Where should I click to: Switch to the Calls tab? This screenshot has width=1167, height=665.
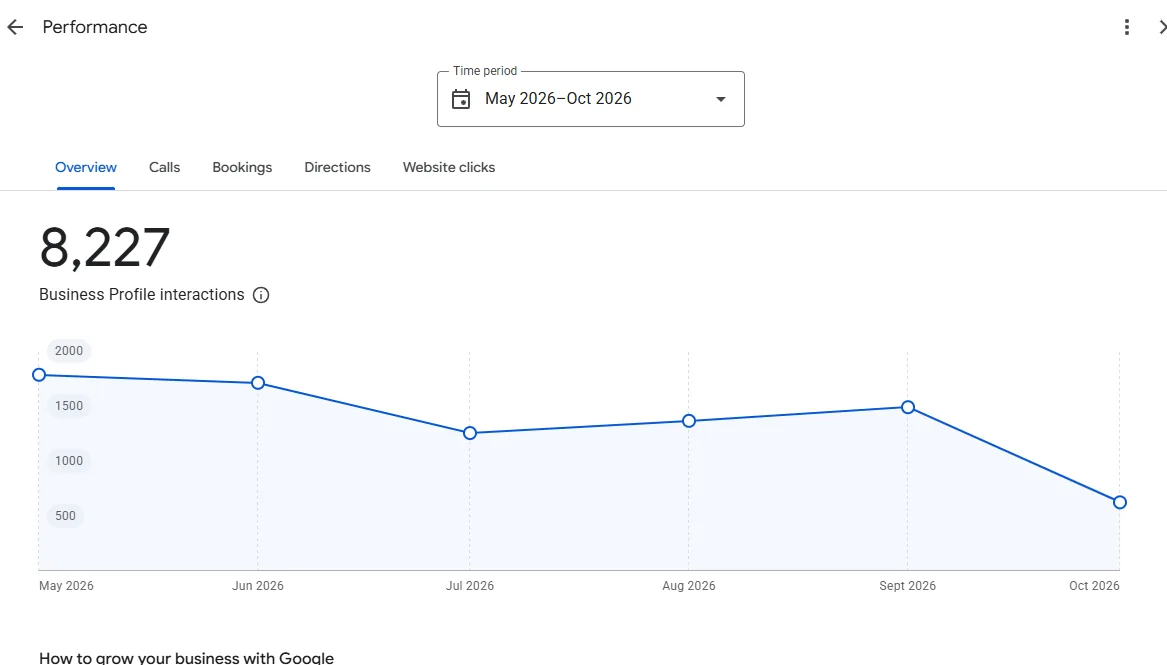[x=164, y=168]
